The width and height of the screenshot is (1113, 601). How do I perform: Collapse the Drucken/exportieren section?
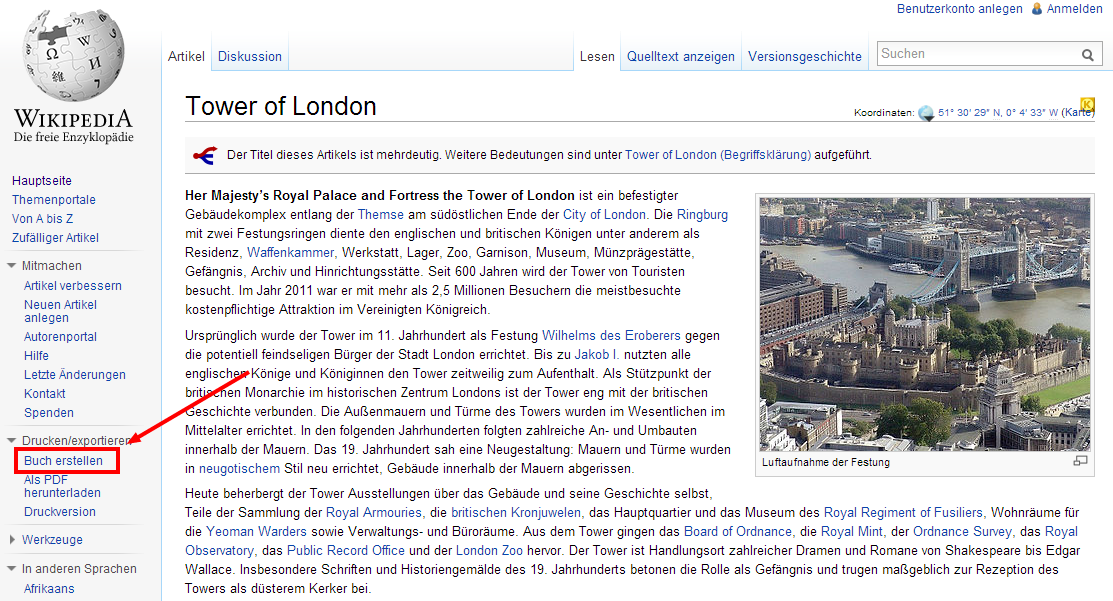[x=12, y=441]
